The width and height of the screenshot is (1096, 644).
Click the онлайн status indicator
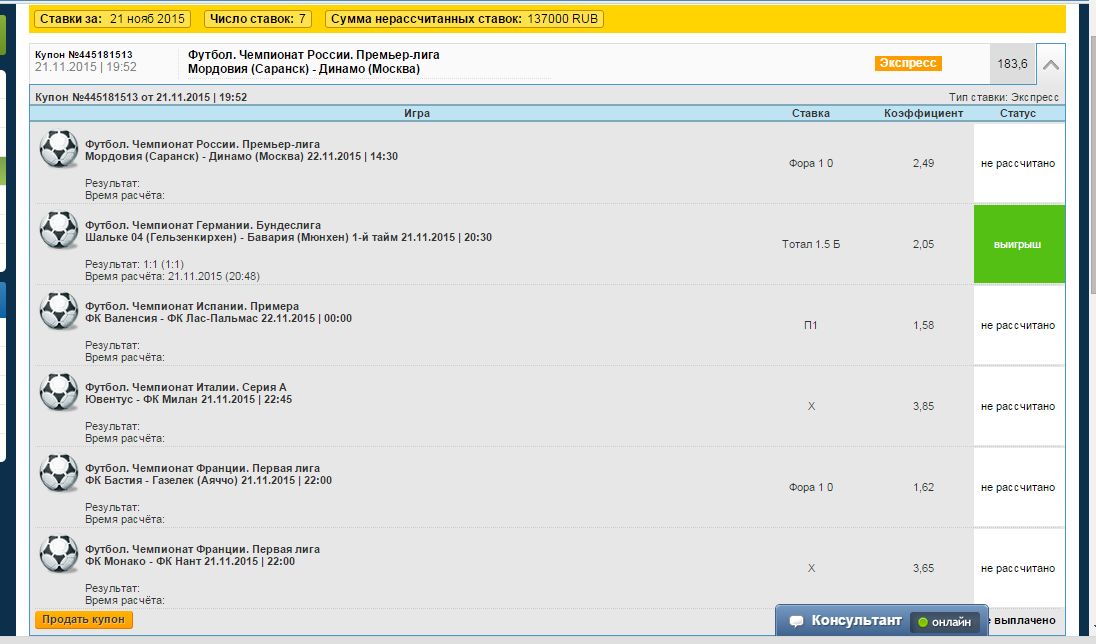[x=944, y=622]
